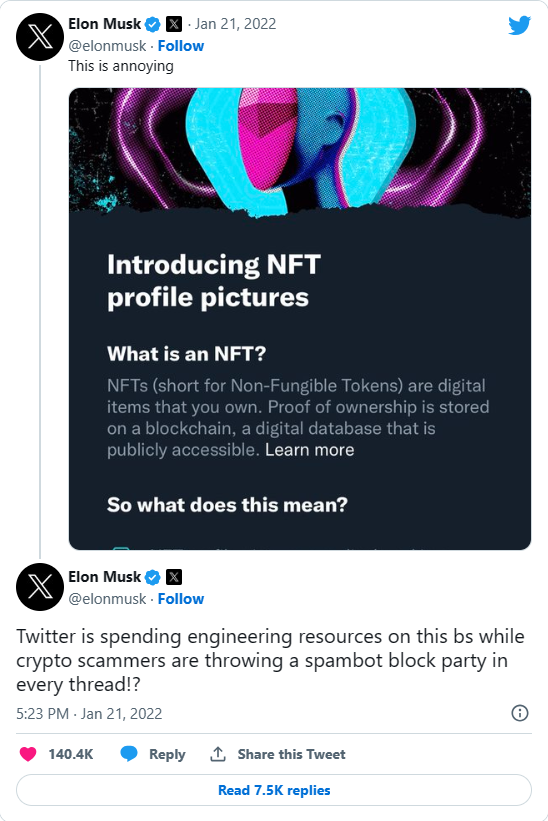Follow @elonmusk from the top tweet

coord(181,46)
